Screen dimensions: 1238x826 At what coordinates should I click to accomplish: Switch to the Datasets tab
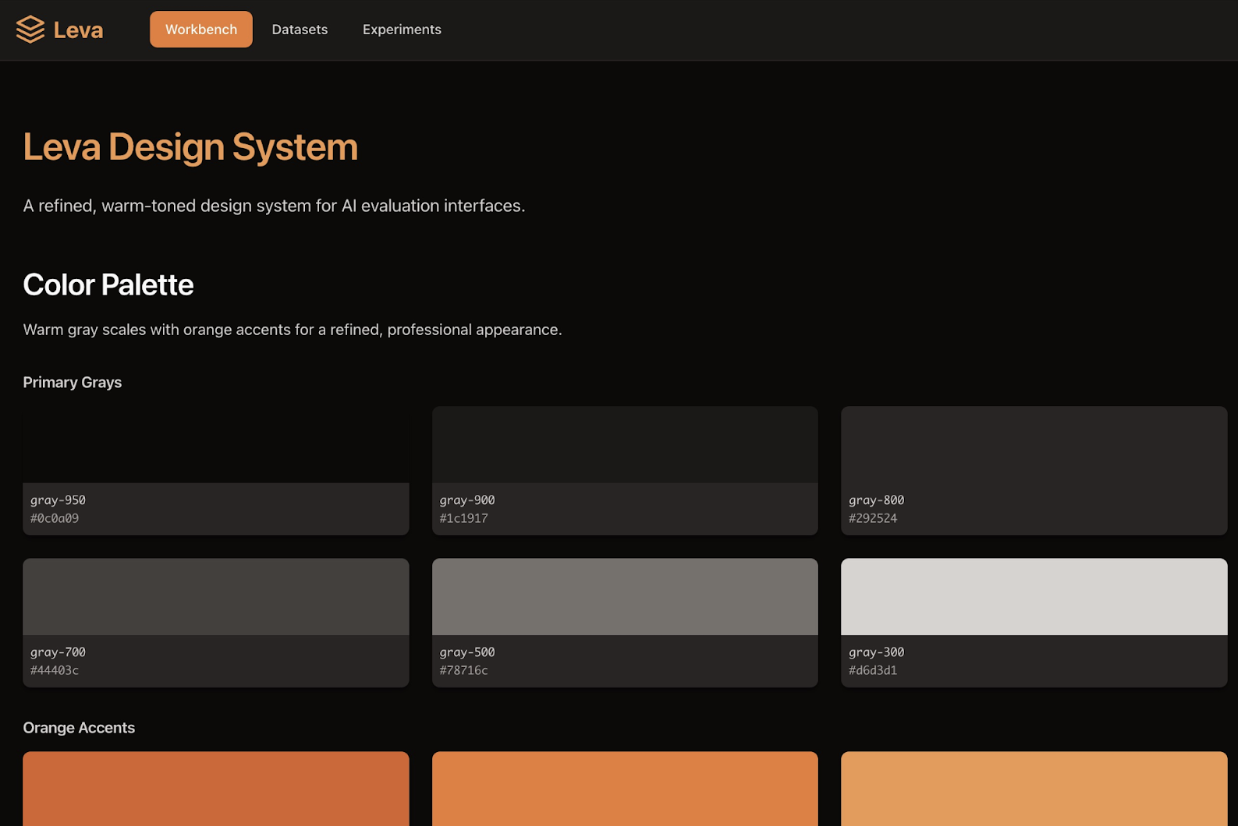tap(300, 30)
